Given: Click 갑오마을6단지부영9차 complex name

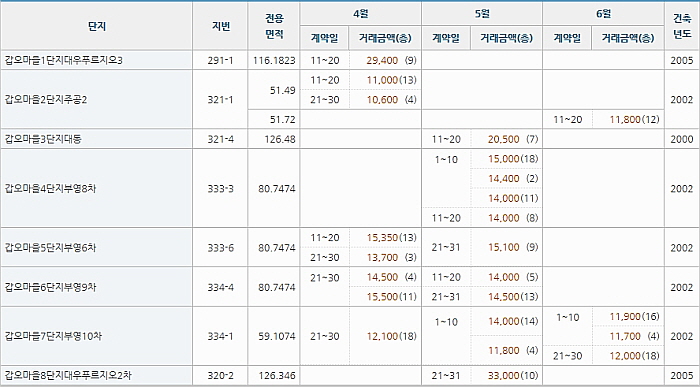Looking at the screenshot, I should pos(50,287).
